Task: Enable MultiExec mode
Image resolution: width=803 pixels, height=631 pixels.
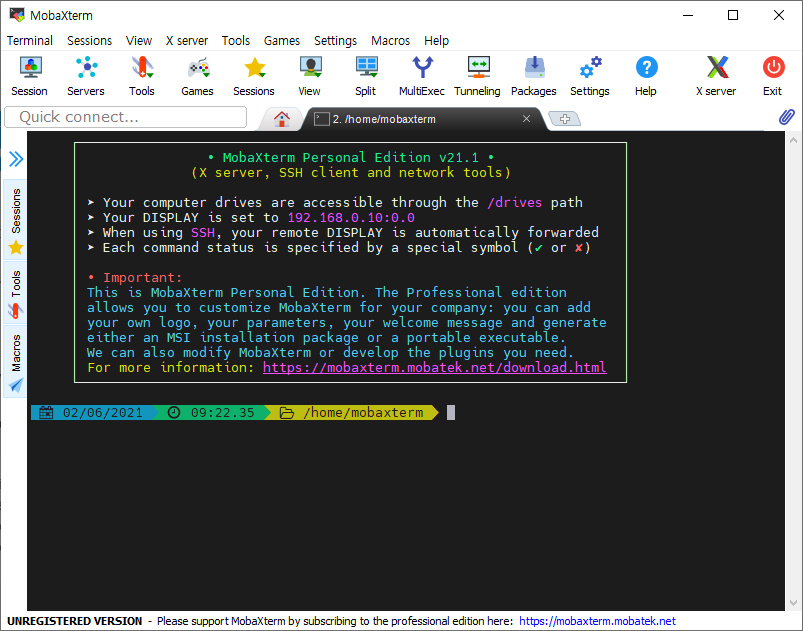Action: [422, 76]
